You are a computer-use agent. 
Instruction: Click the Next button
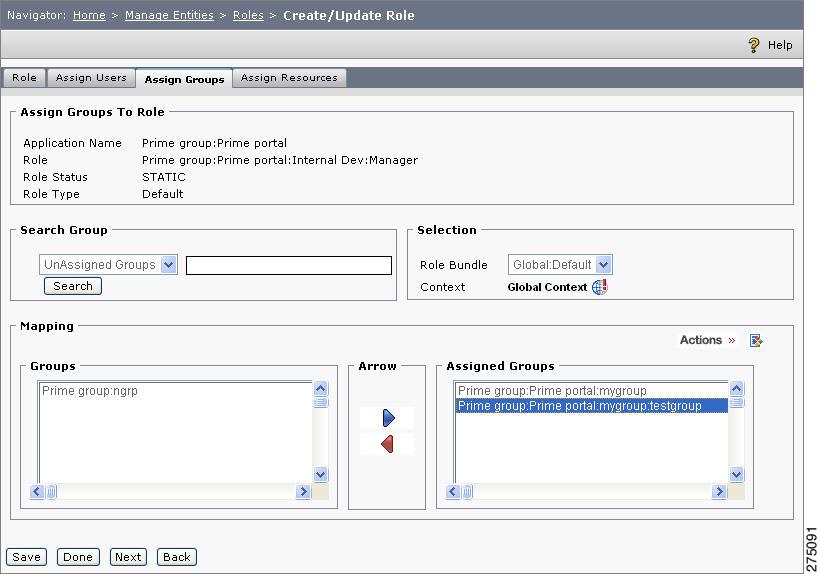[128, 557]
